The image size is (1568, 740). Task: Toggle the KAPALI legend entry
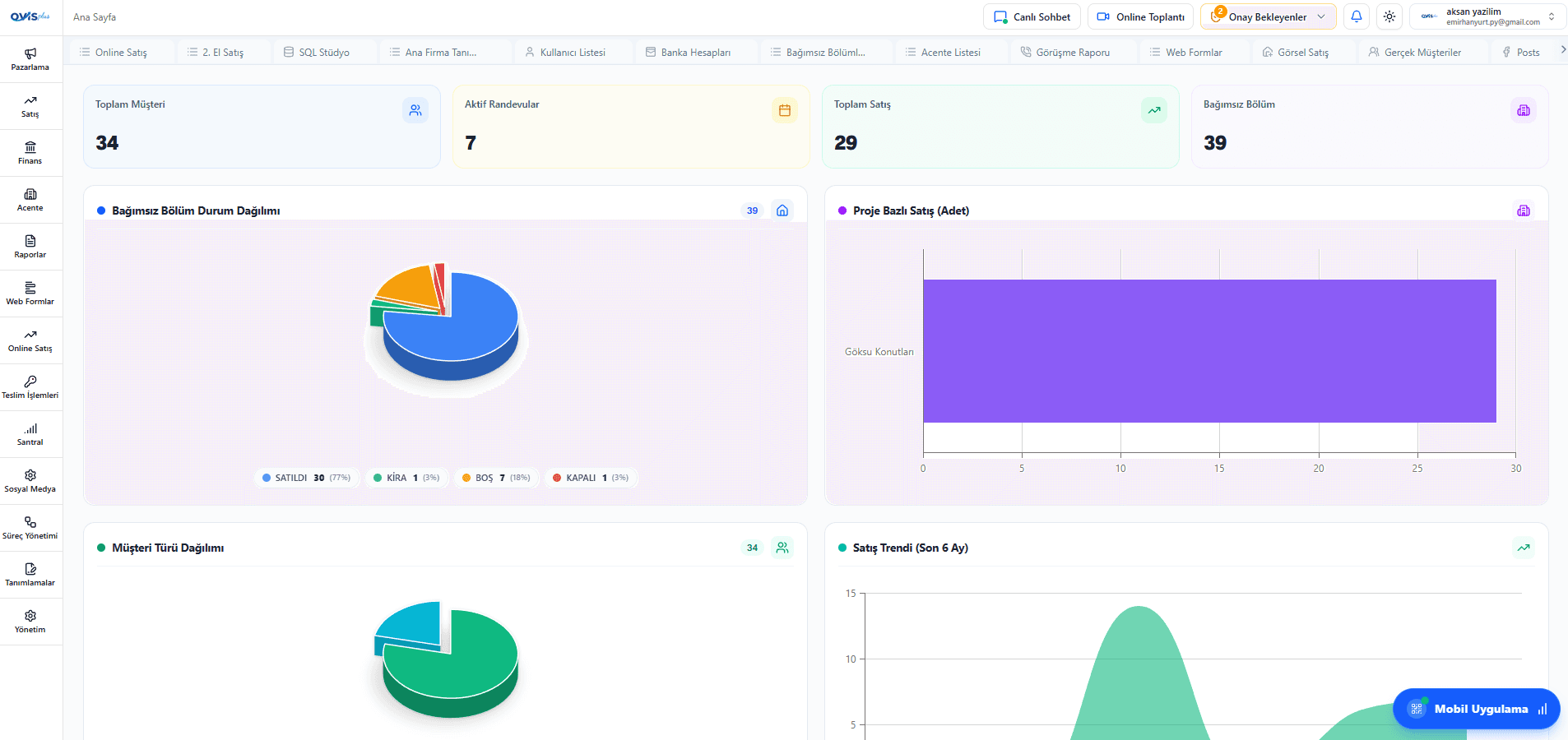coord(591,478)
